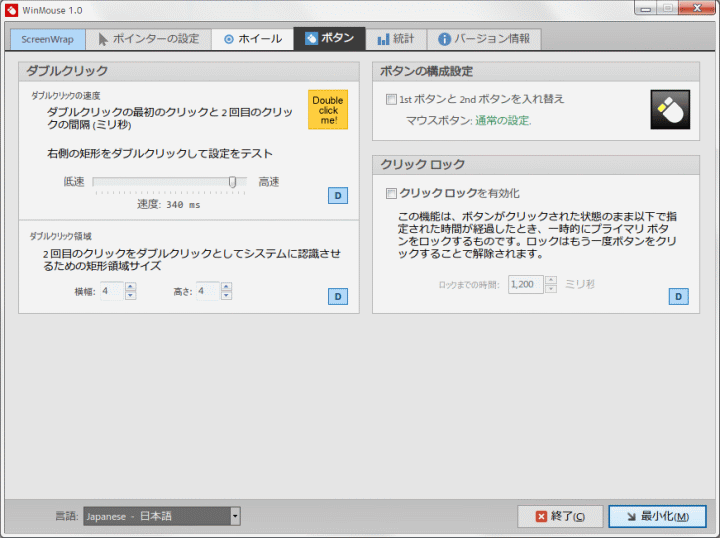720x538 pixels.
Task: Click the yellow Double click me! test box
Action: [x=328, y=110]
